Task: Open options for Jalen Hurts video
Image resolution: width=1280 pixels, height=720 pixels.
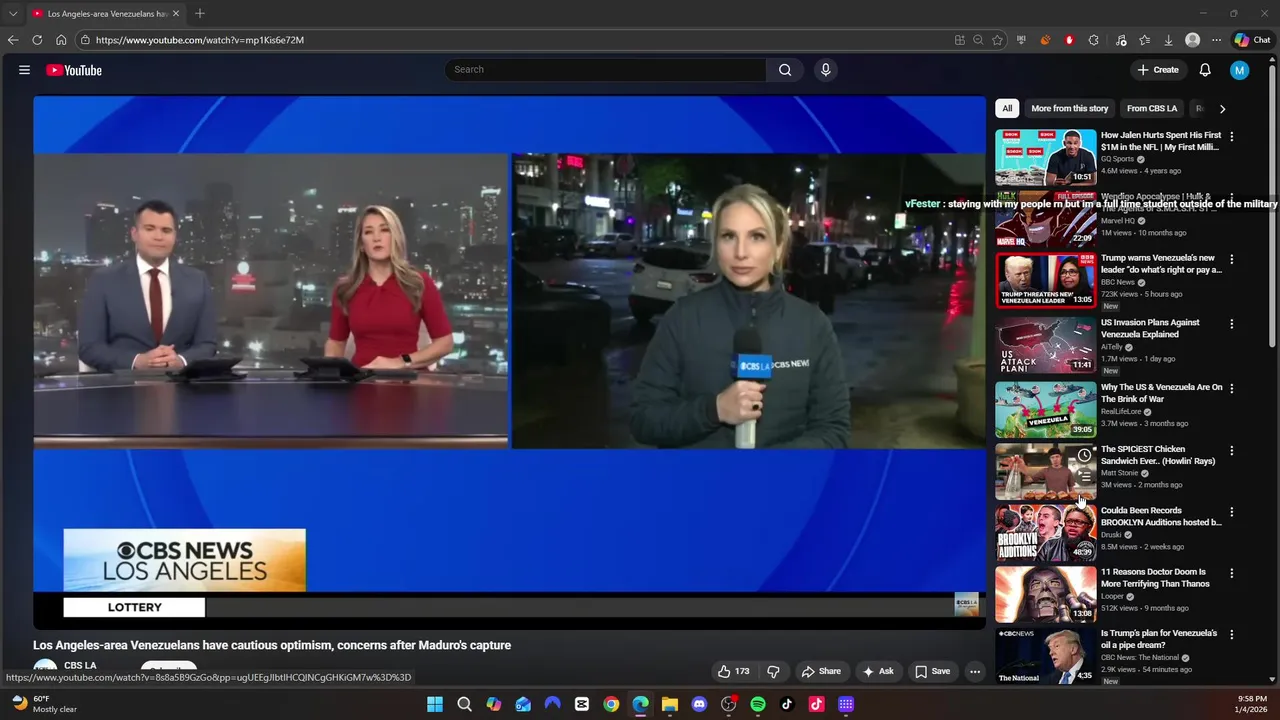Action: [x=1231, y=136]
